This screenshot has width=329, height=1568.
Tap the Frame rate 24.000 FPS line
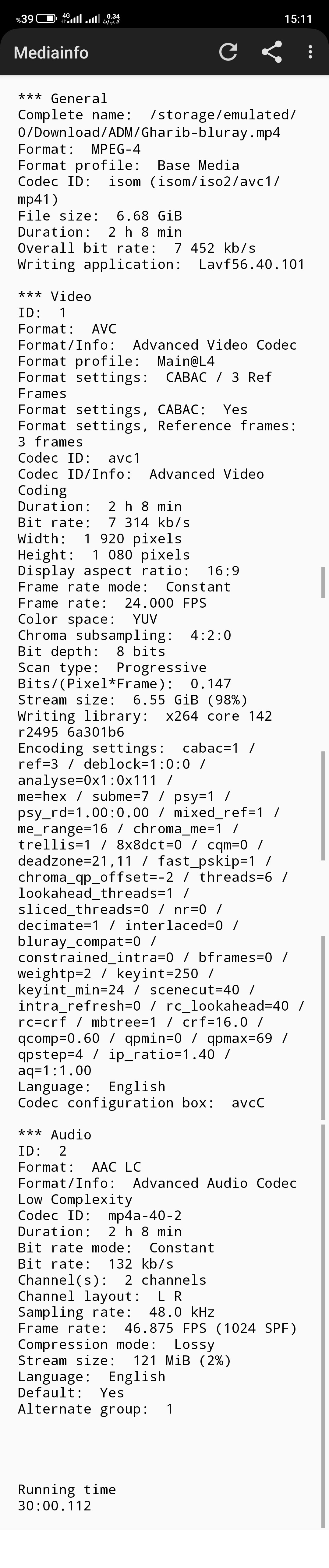pos(112,603)
